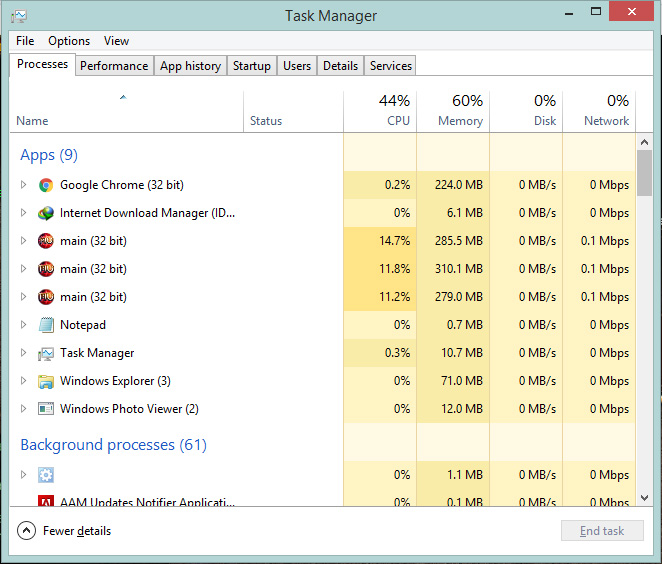Click the Background processes (61) heading

(x=114, y=445)
